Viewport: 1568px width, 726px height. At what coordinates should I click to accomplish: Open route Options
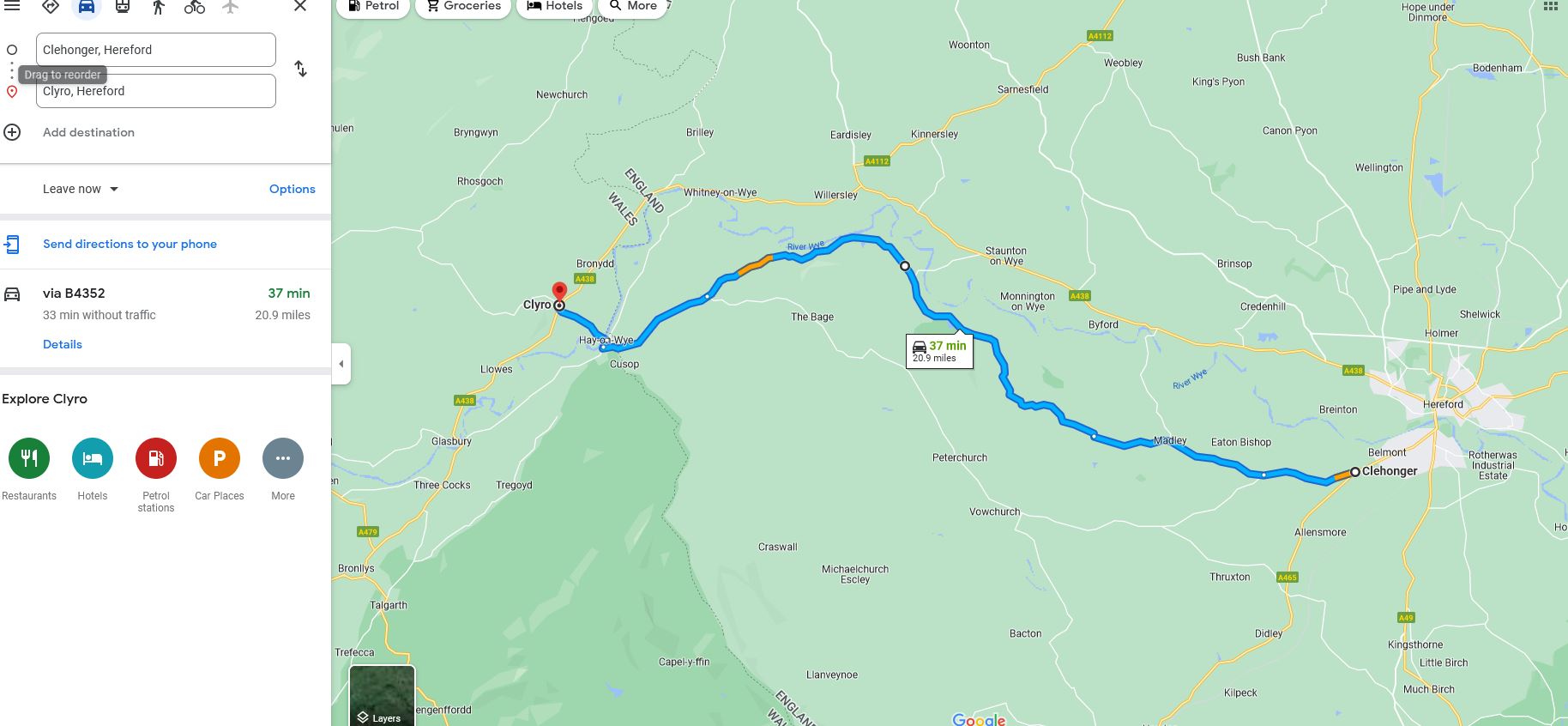pyautogui.click(x=292, y=189)
